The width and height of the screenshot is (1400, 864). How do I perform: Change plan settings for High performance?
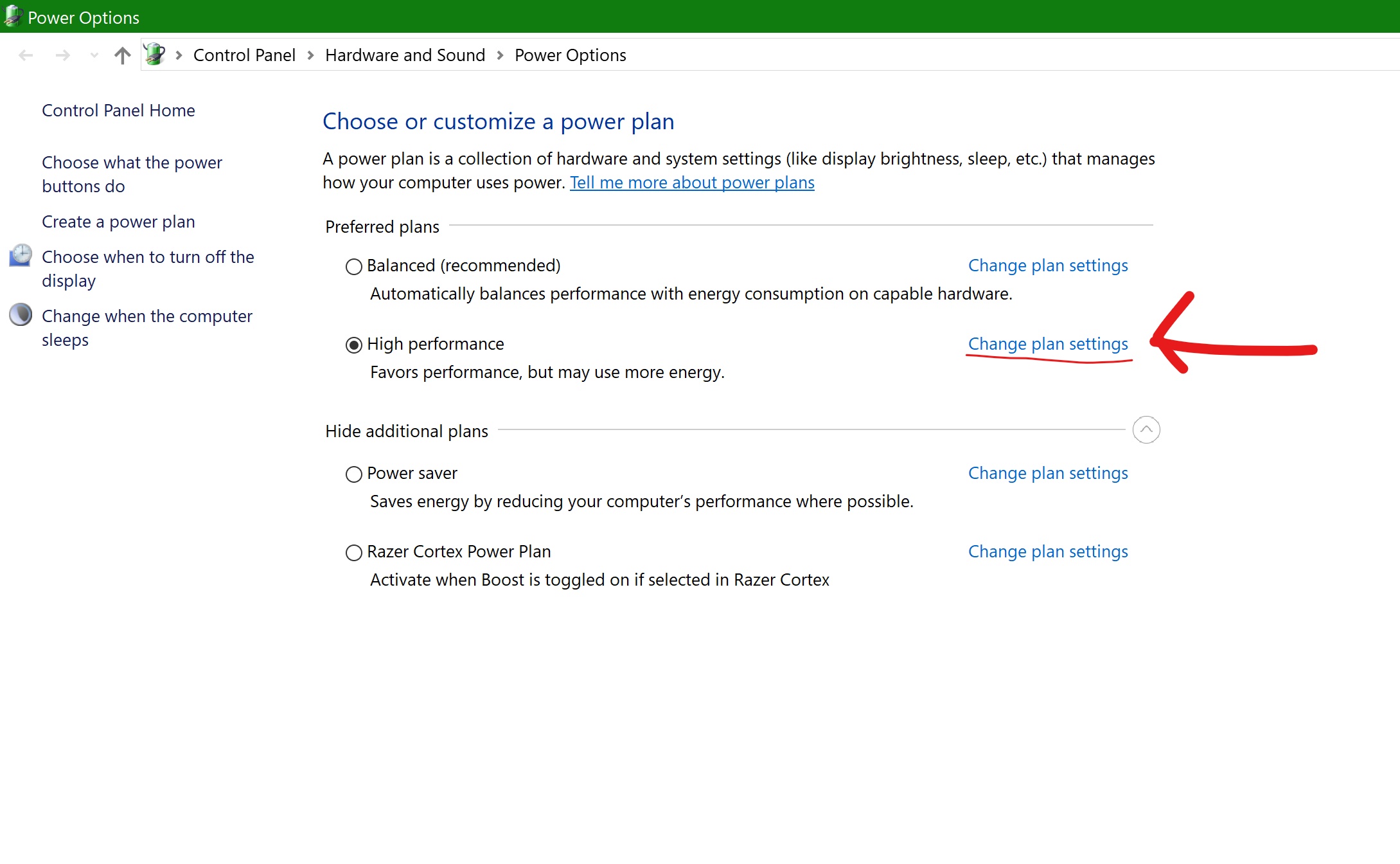pyautogui.click(x=1048, y=344)
